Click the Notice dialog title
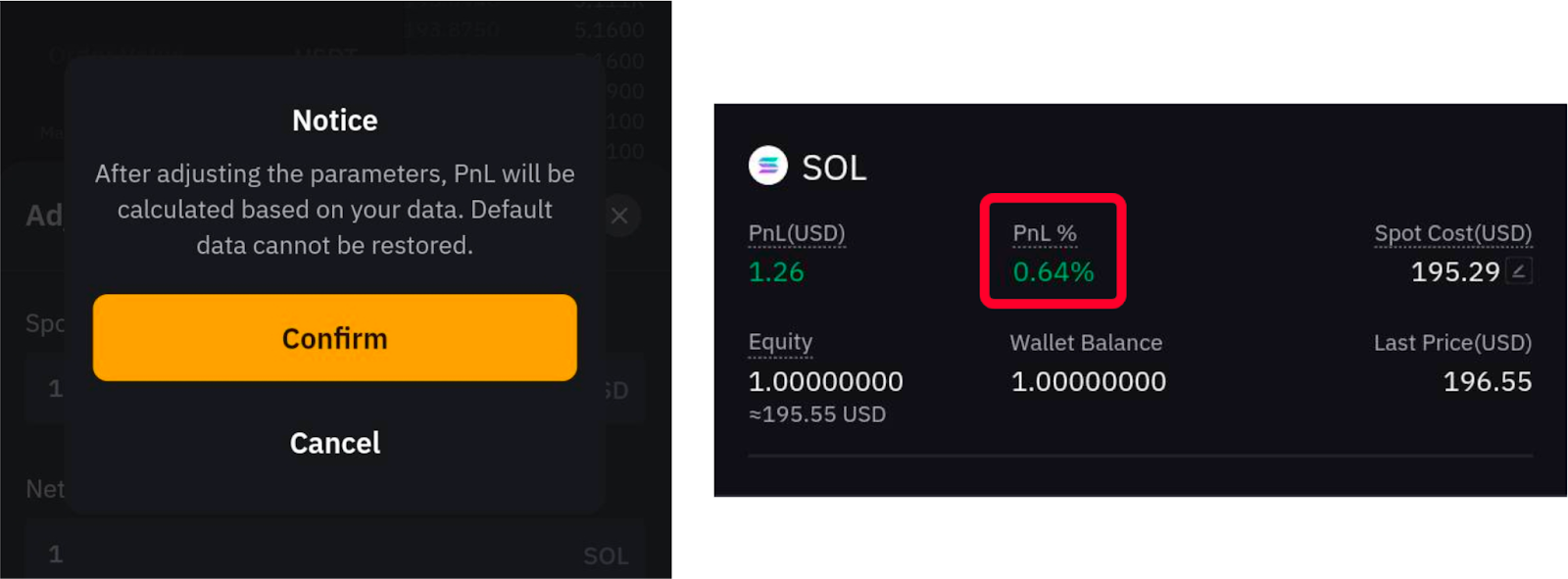Screen dimensions: 1568x579 pos(335,121)
